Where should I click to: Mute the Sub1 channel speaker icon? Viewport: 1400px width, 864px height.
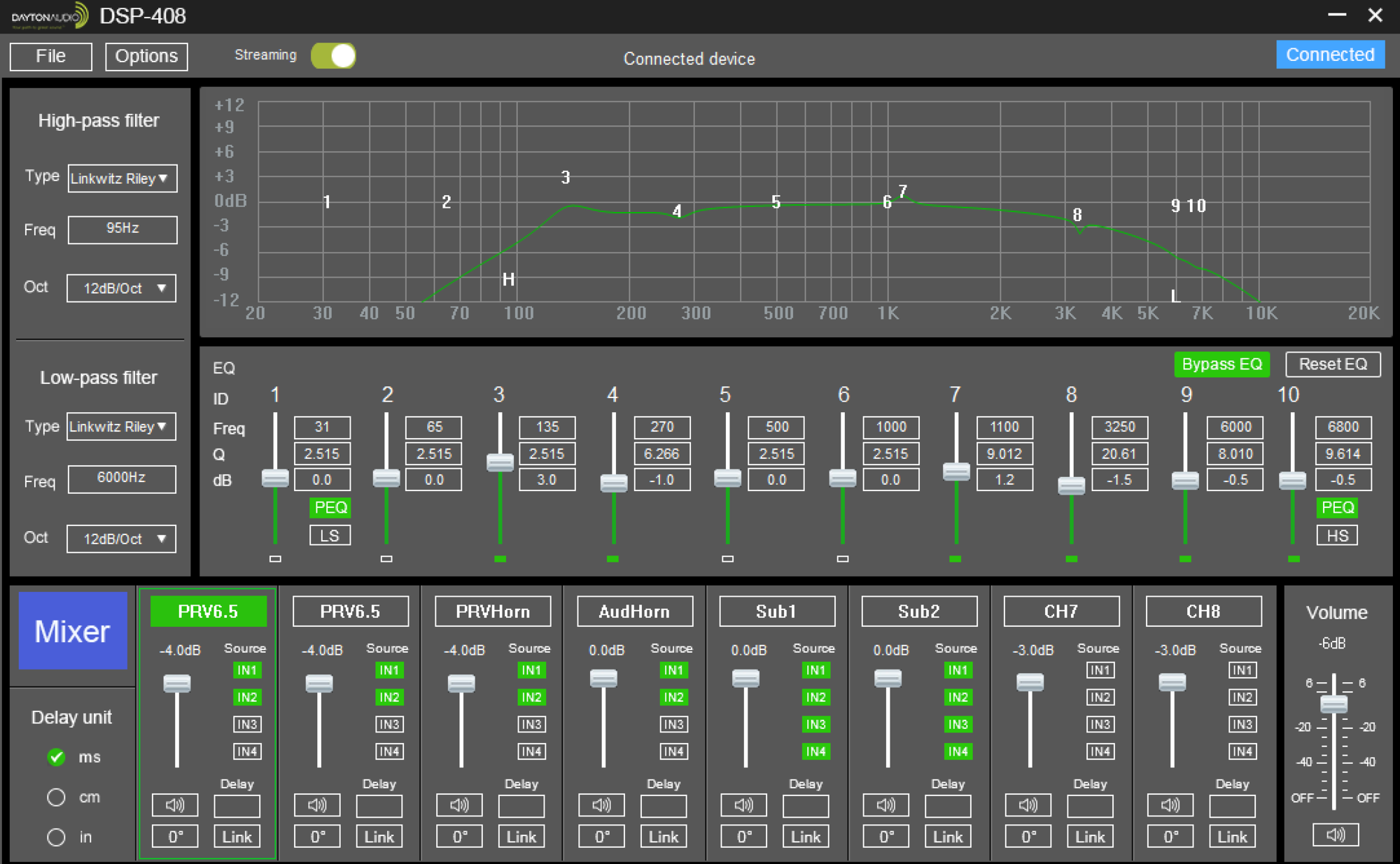click(x=743, y=805)
